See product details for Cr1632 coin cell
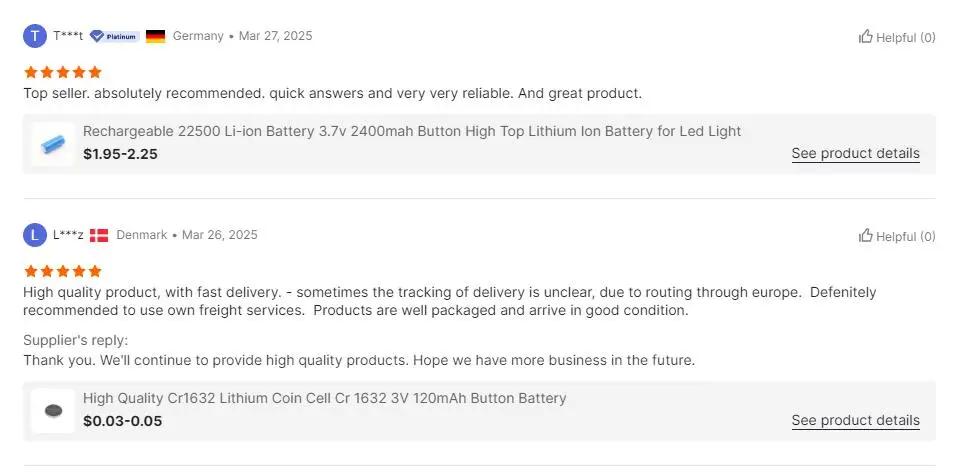Screen dimensions: 968x475 [x=855, y=421]
